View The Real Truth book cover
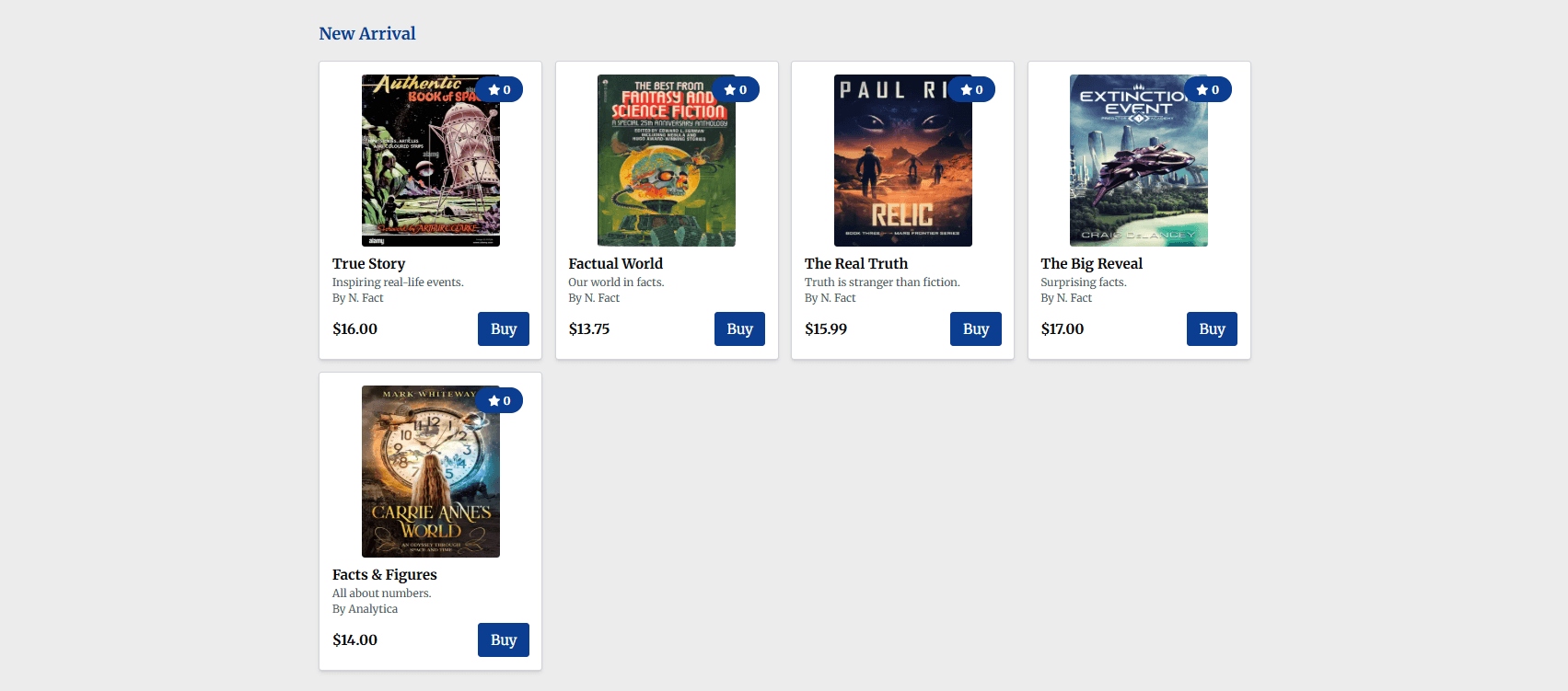Screen dimensions: 1568x691 pos(902,161)
